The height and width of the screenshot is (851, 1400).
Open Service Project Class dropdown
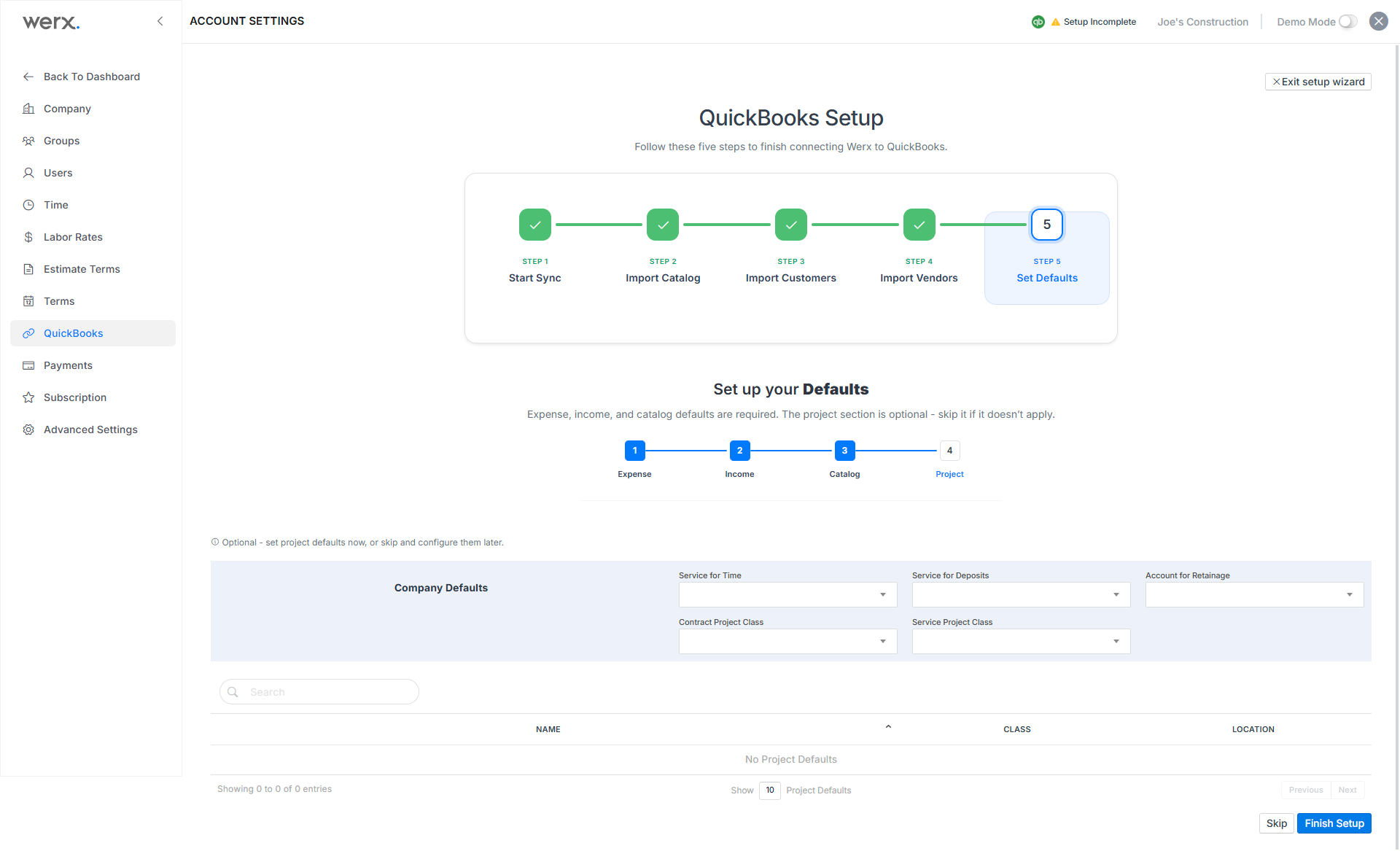pyautogui.click(x=1022, y=641)
